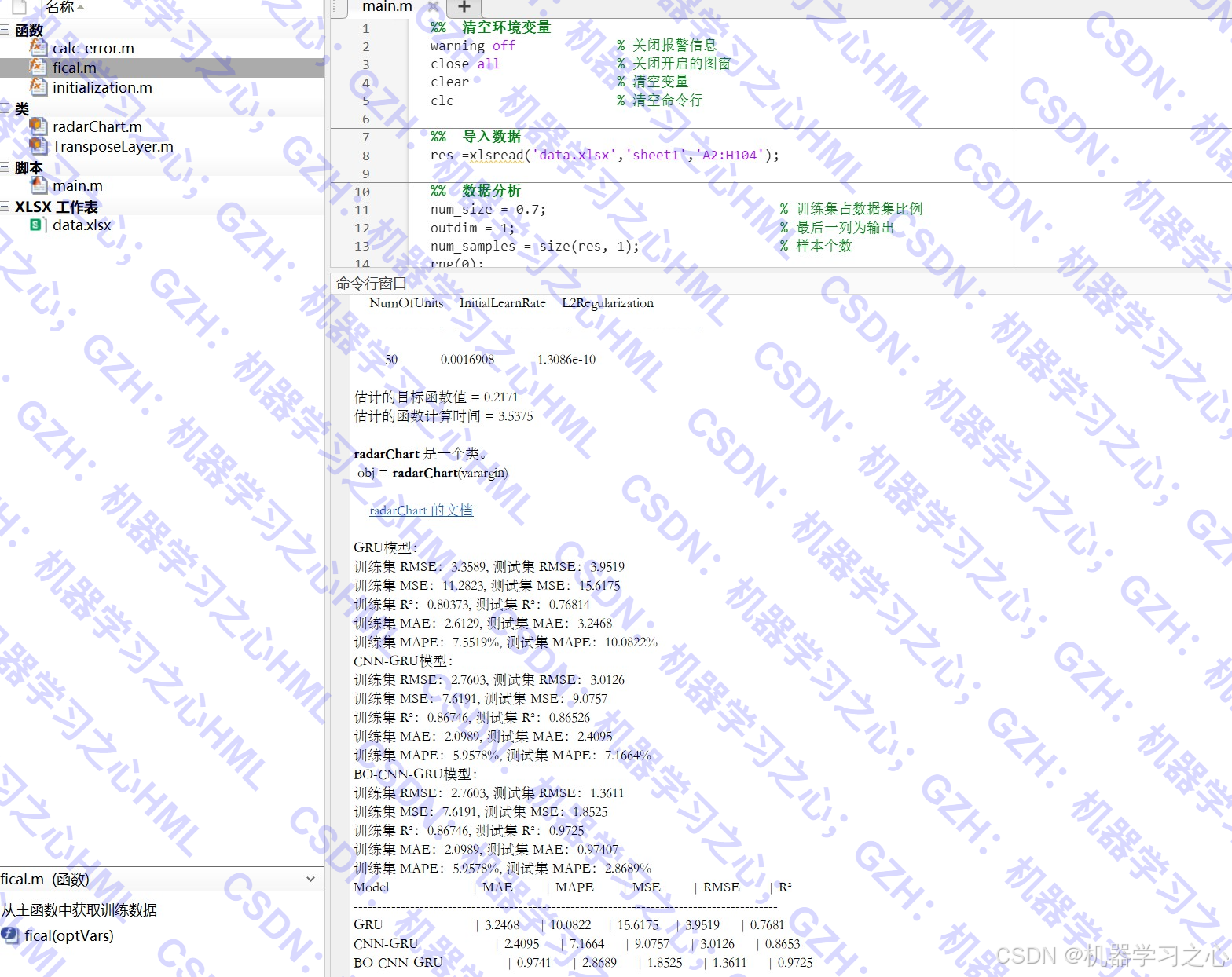Click the 'BO-CNN-GRU模型:' output heading
Image resolution: width=1232 pixels, height=977 pixels.
416,774
